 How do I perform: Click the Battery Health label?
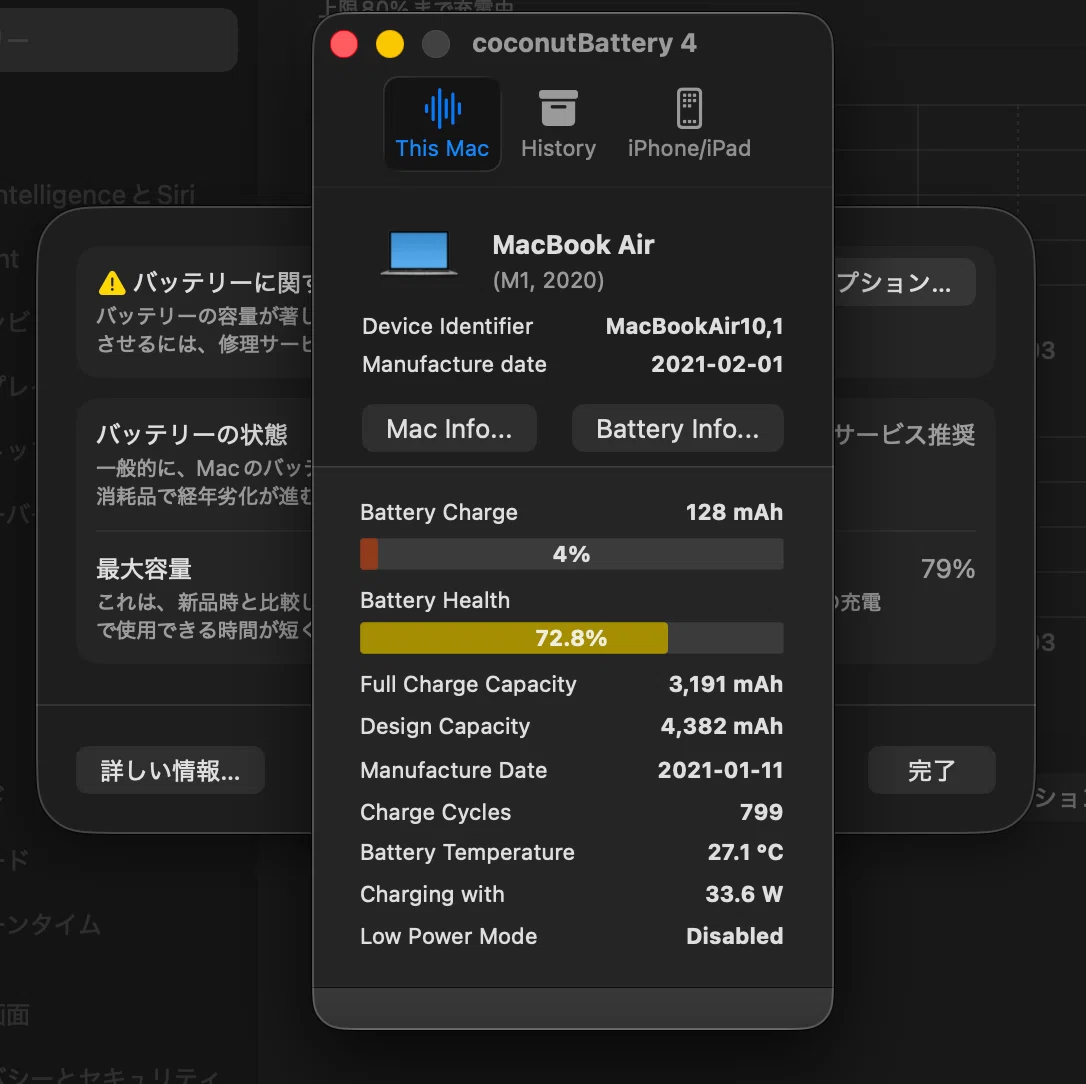pyautogui.click(x=435, y=601)
